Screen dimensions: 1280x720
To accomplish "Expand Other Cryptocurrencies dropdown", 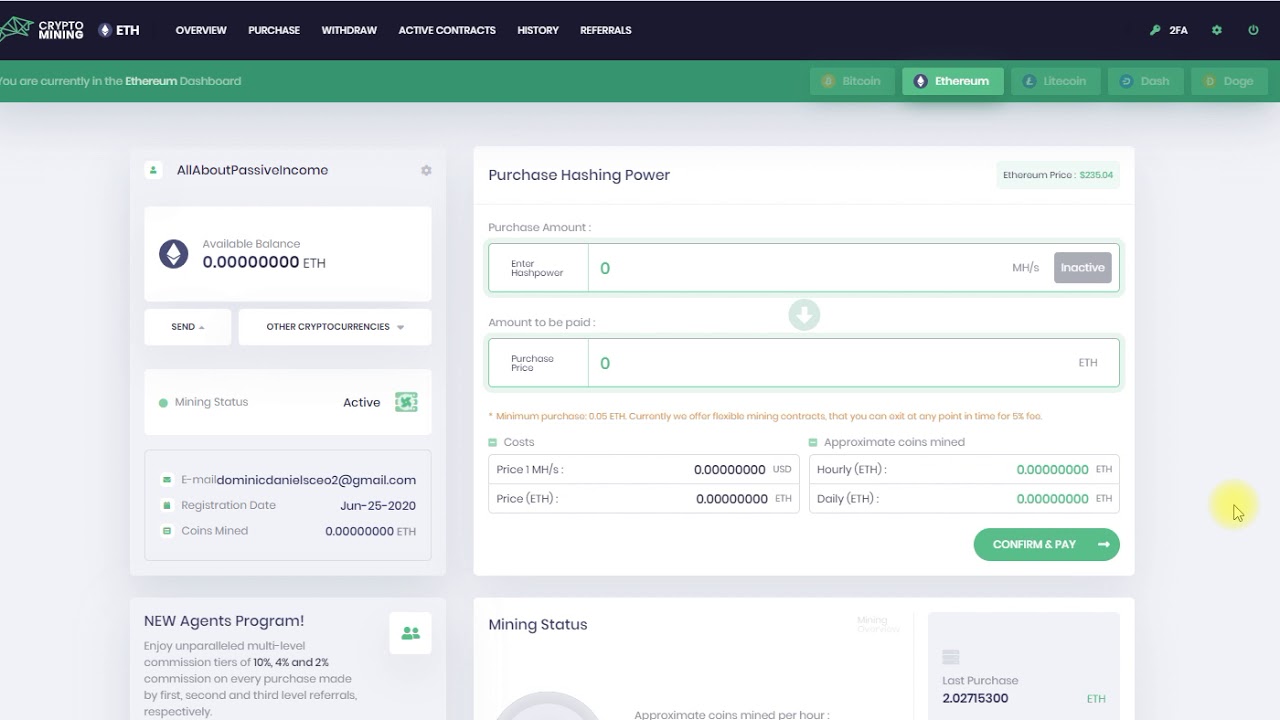I will (x=335, y=327).
